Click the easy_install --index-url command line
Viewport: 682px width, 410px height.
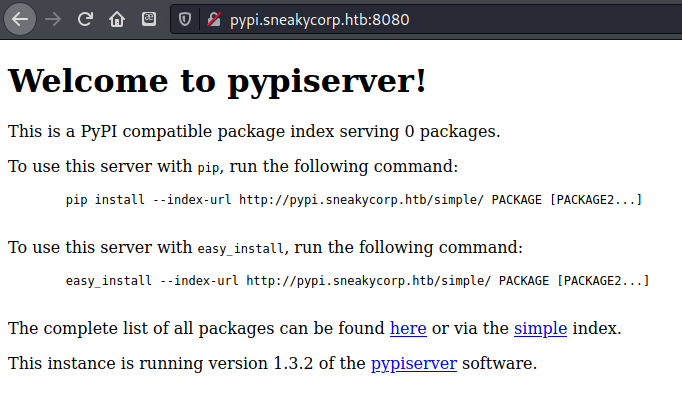pyautogui.click(x=357, y=281)
